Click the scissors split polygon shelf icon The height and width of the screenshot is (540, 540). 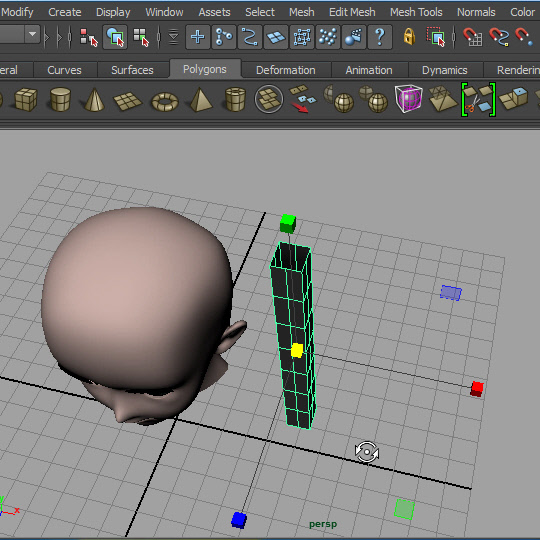[x=478, y=100]
